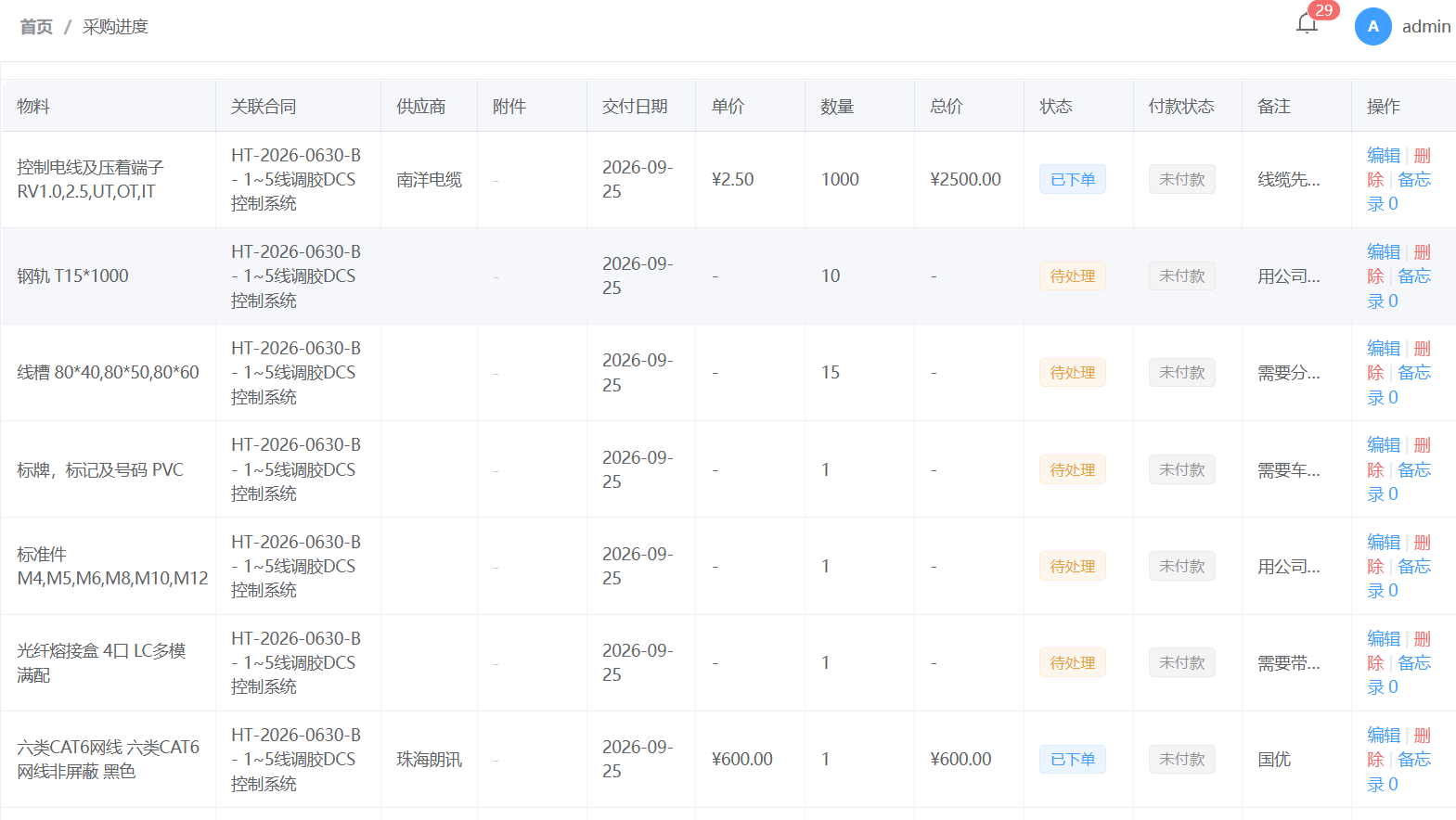Edit the 标准件 M4,M5 row
Screen dimensions: 1456x820
click(1384, 542)
